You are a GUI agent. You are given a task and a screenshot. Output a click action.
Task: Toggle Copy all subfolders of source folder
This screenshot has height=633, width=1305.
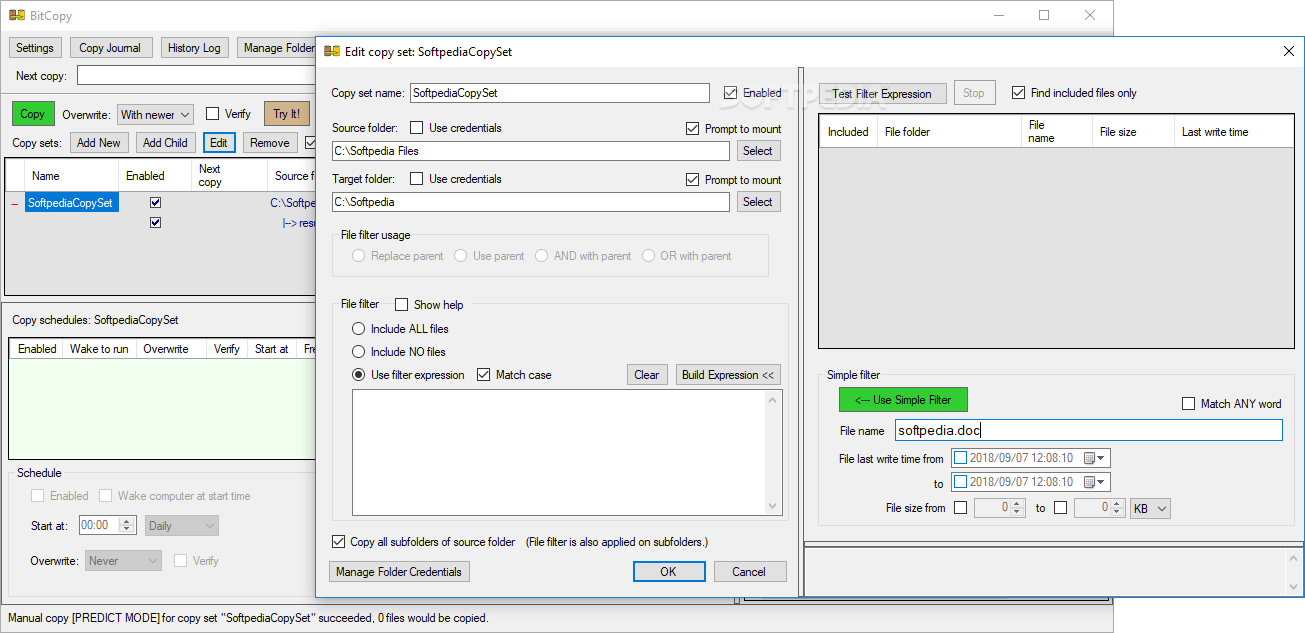(x=338, y=542)
